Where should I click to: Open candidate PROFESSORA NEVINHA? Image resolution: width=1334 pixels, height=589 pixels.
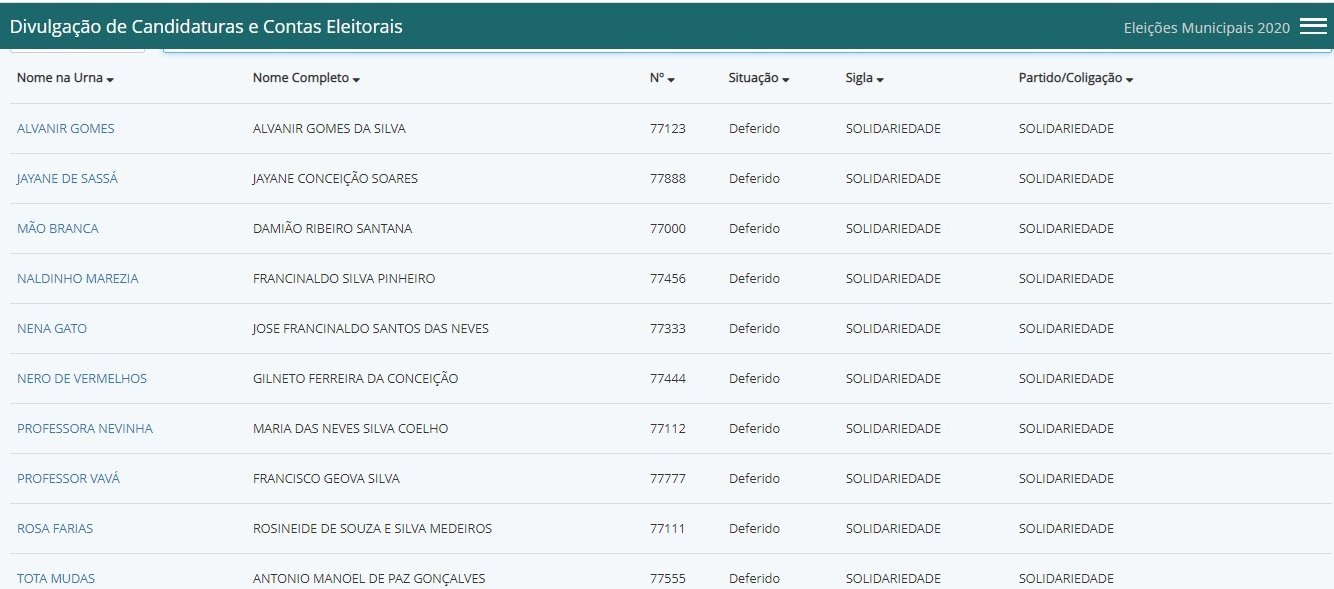coord(85,429)
